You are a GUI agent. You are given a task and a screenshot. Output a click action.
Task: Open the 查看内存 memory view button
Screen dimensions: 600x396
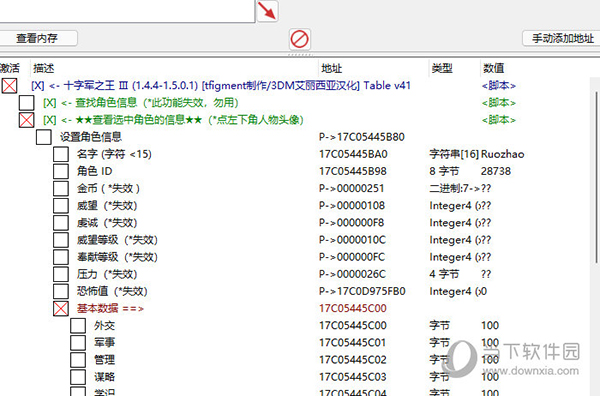[x=37, y=38]
